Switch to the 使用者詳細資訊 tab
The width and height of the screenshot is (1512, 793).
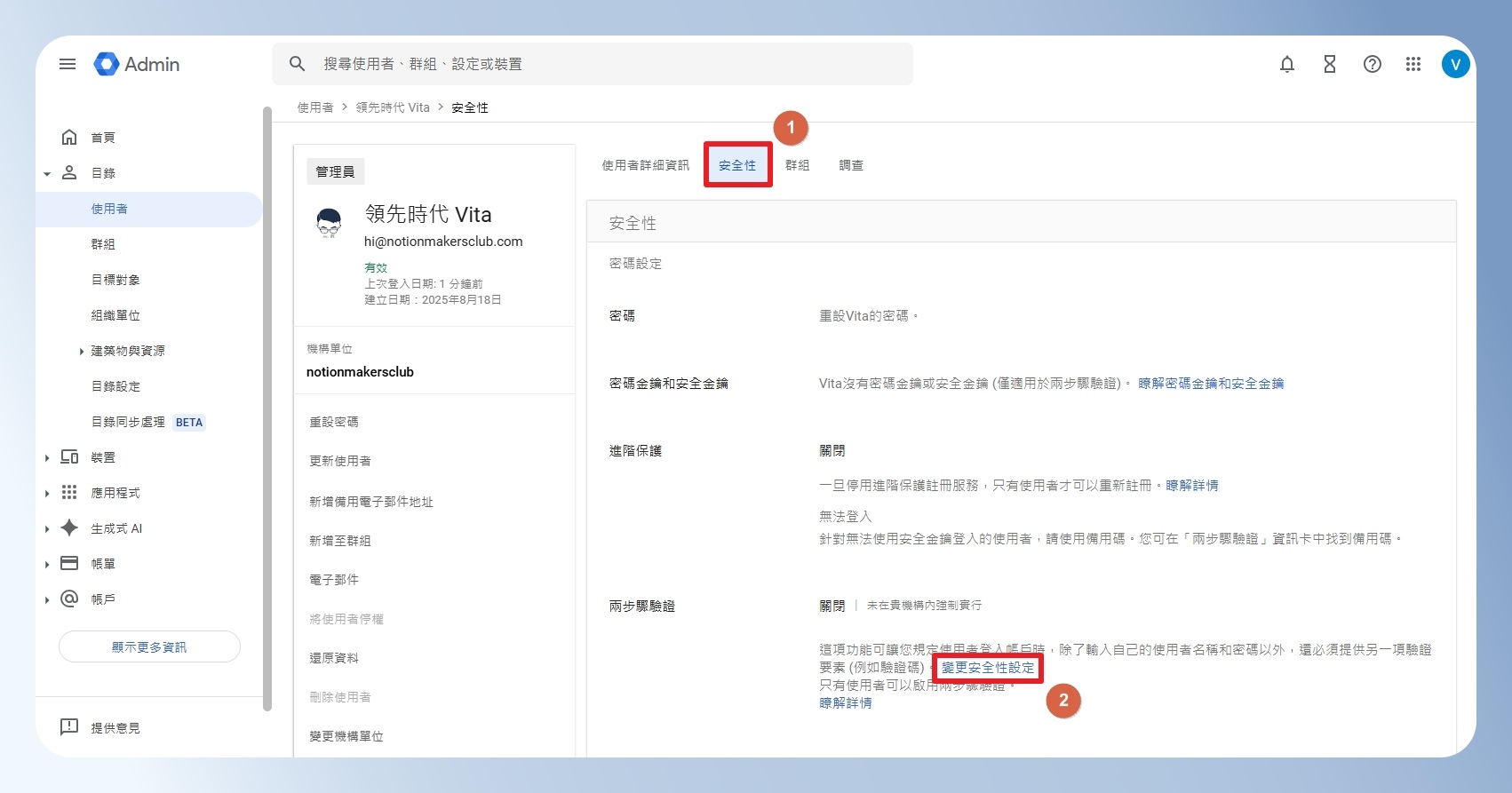(645, 165)
